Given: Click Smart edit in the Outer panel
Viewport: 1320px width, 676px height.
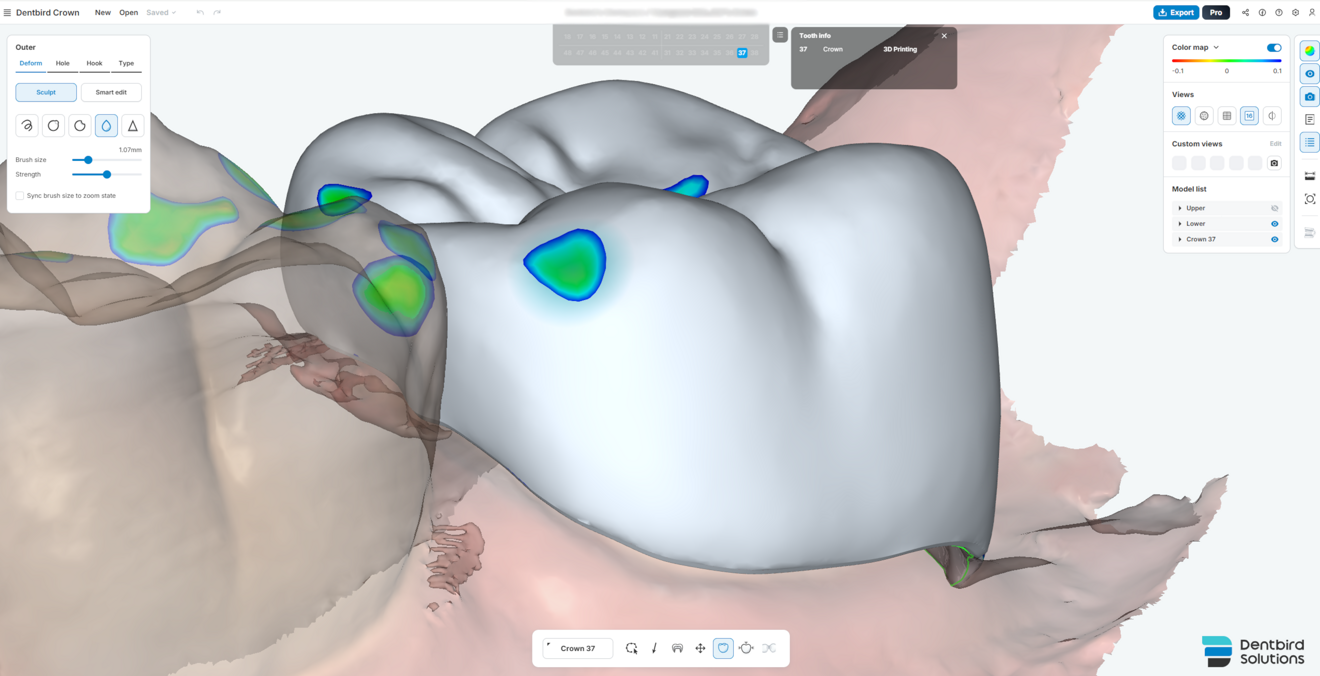Looking at the screenshot, I should click(111, 92).
